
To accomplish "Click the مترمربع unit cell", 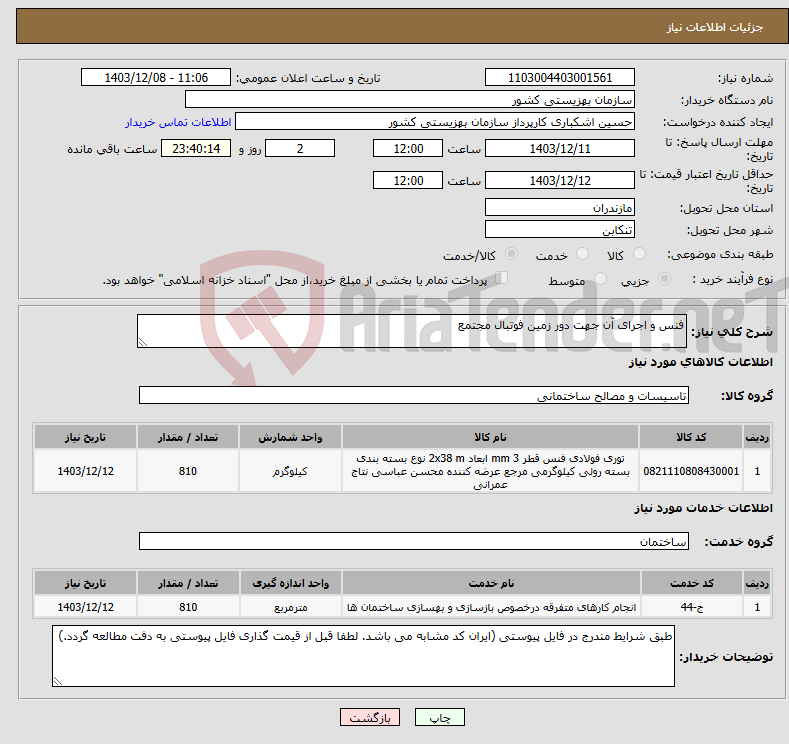I will pyautogui.click(x=290, y=607).
